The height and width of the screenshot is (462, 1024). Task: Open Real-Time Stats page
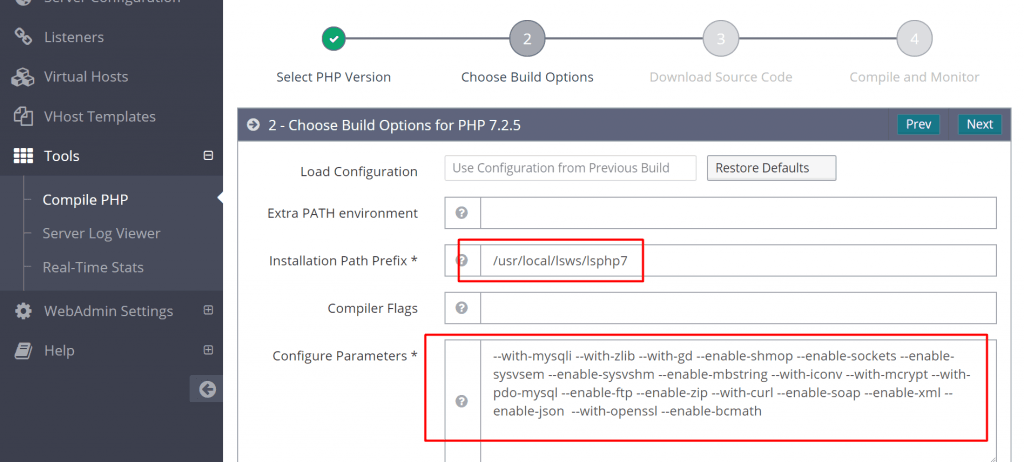pyautogui.click(x=93, y=267)
